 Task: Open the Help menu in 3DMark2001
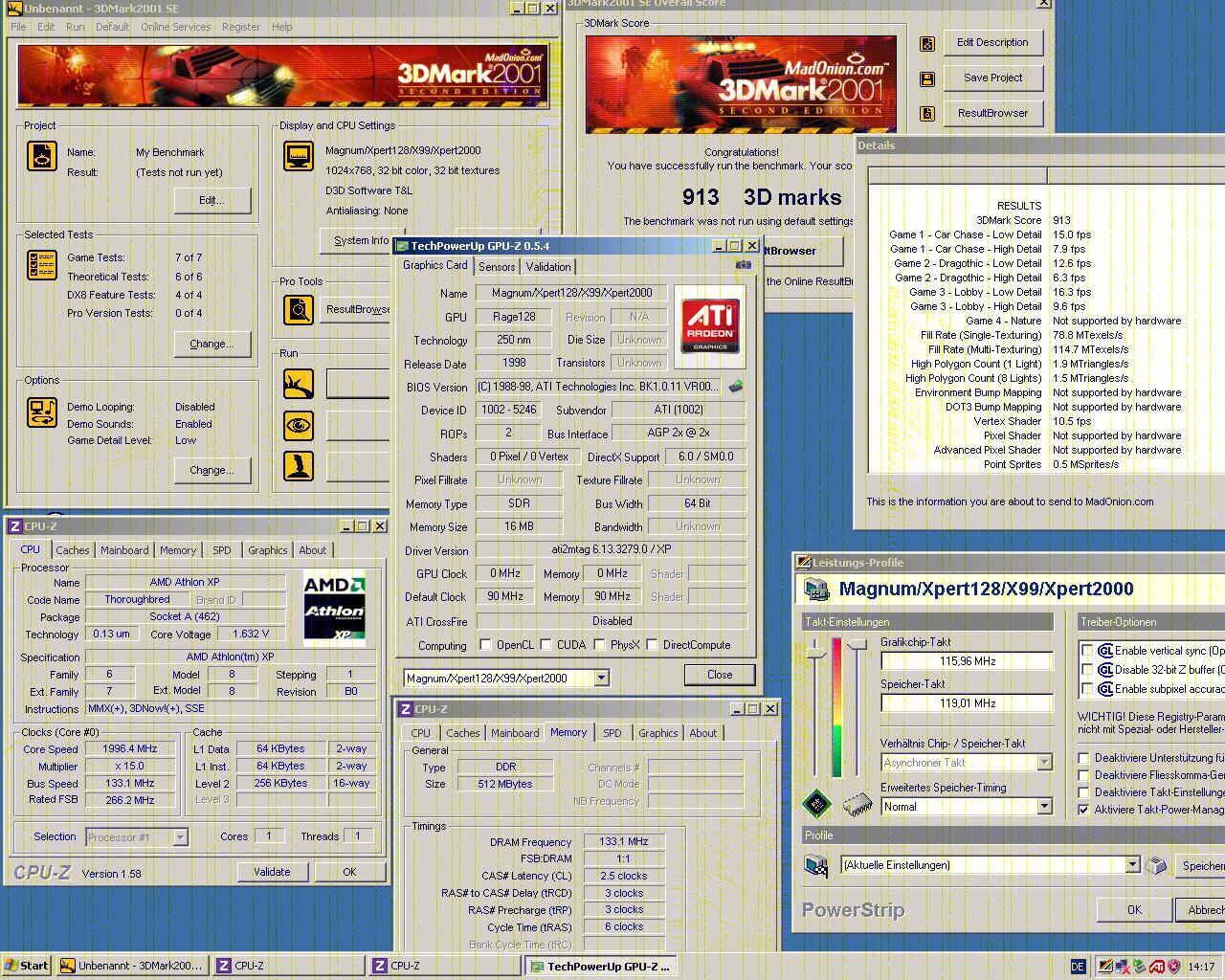(x=282, y=27)
